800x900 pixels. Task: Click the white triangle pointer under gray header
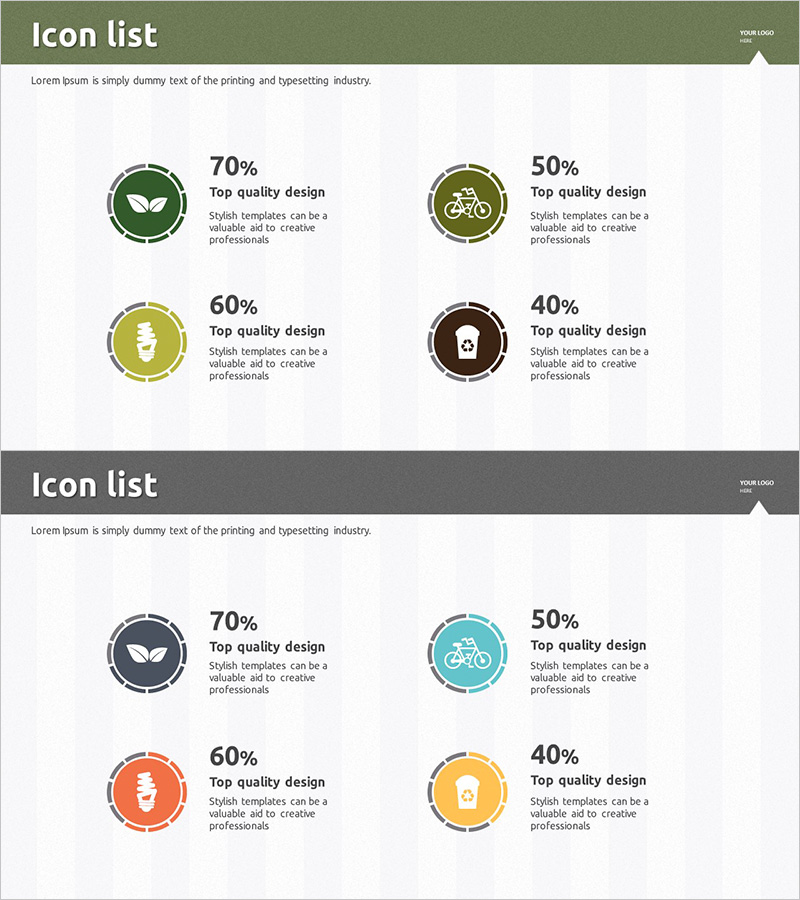point(759,508)
